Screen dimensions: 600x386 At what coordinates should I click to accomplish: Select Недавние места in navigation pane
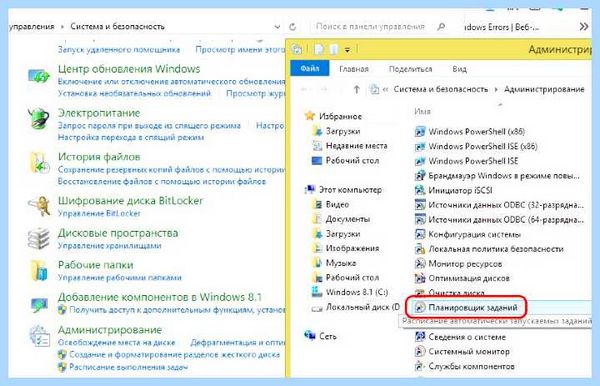[357, 146]
